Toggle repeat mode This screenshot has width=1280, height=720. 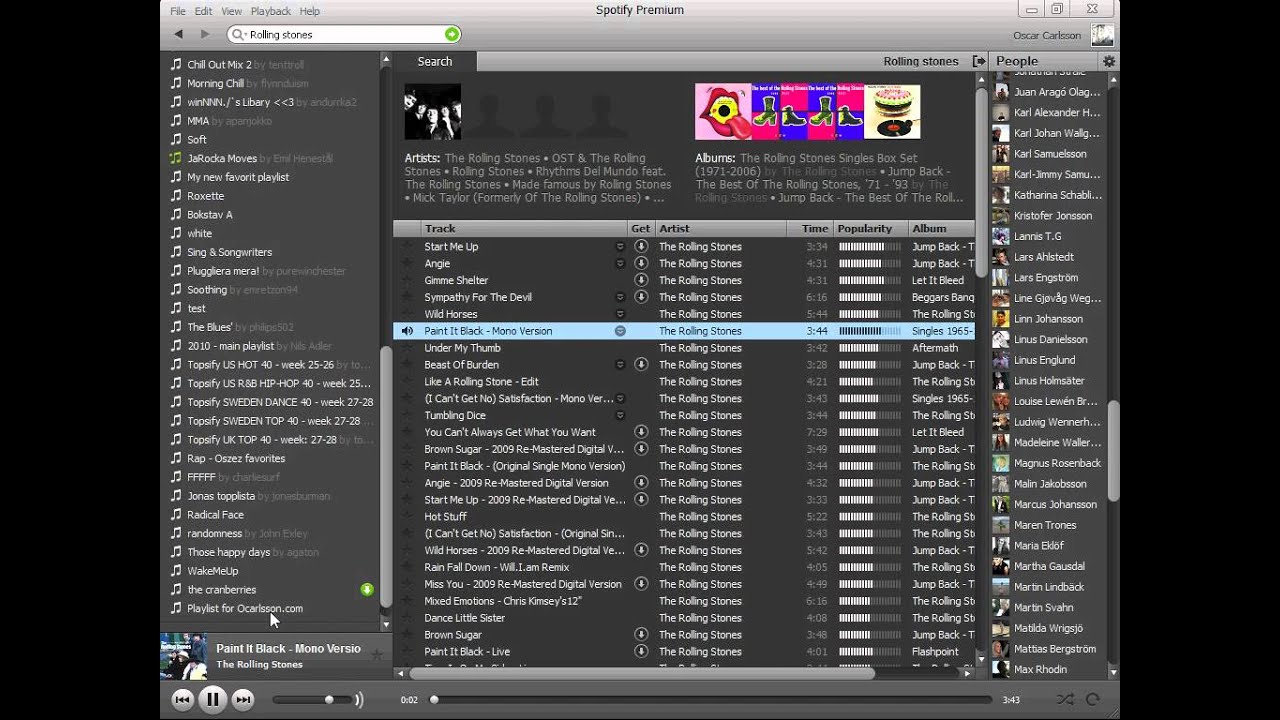click(1093, 700)
